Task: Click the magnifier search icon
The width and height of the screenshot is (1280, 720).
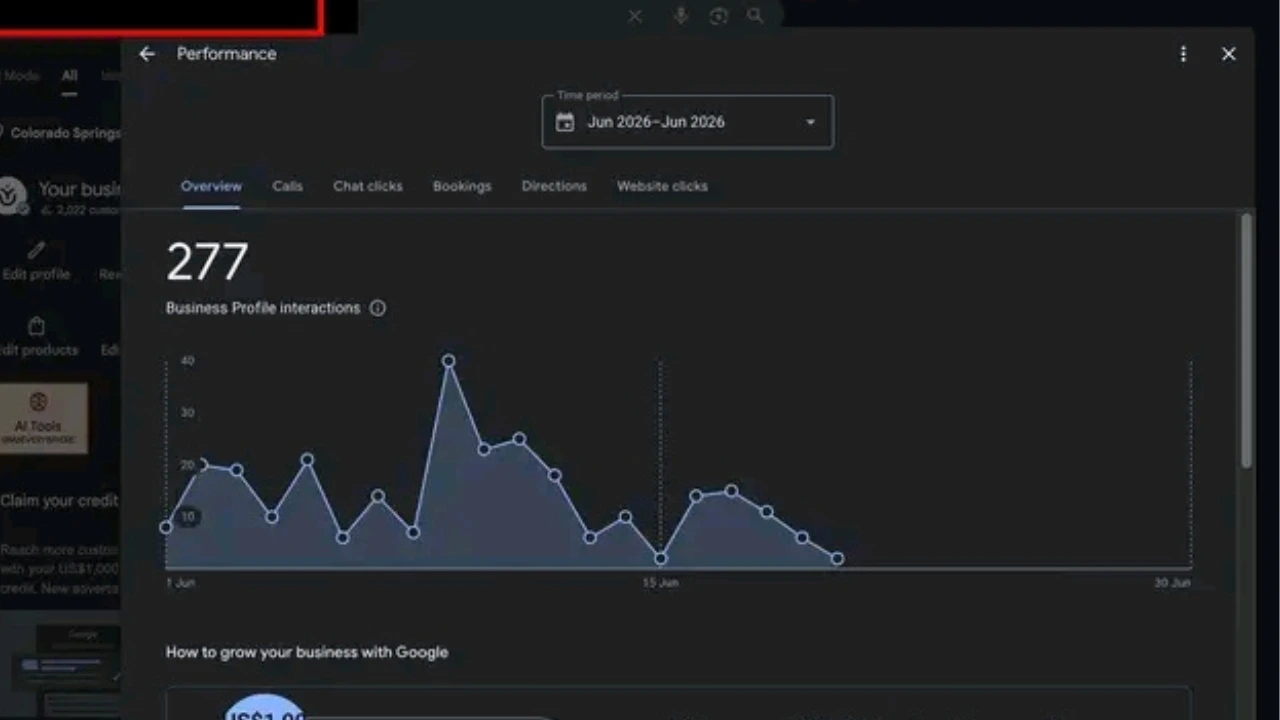Action: point(755,16)
